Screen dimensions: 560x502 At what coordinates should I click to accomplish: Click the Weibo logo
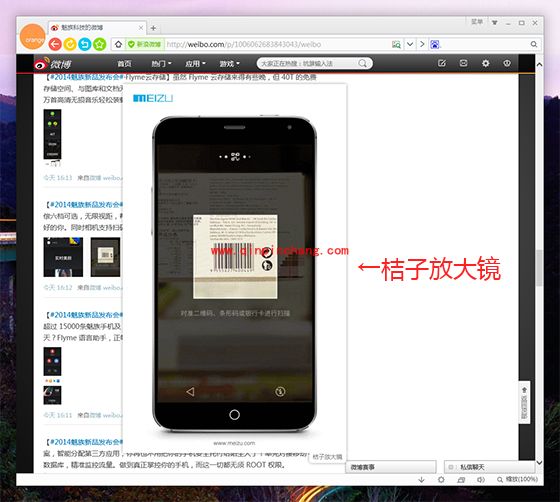(53, 64)
